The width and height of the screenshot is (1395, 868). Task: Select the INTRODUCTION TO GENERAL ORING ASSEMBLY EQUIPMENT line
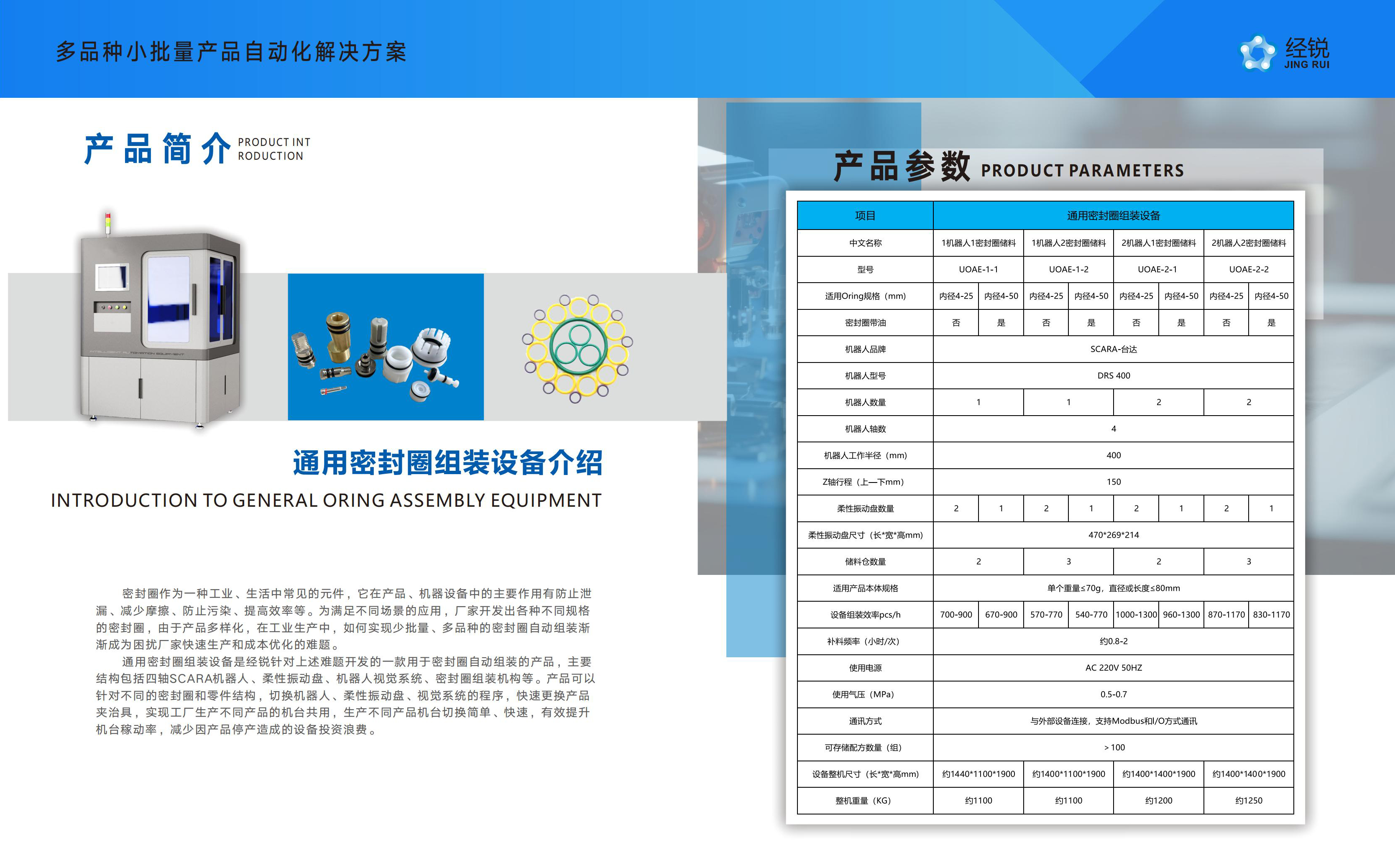click(326, 500)
